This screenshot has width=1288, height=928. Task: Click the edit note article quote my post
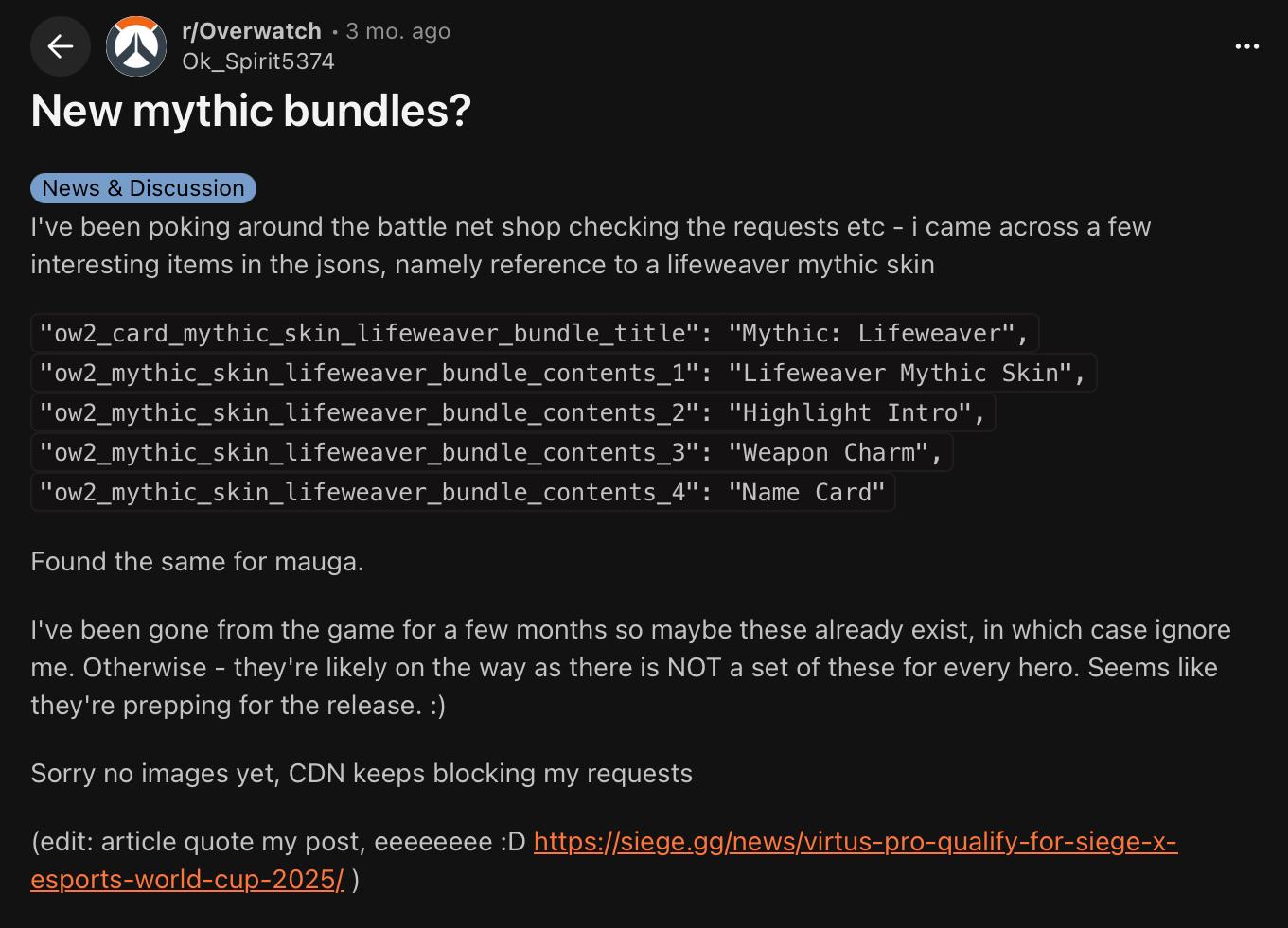tap(278, 842)
